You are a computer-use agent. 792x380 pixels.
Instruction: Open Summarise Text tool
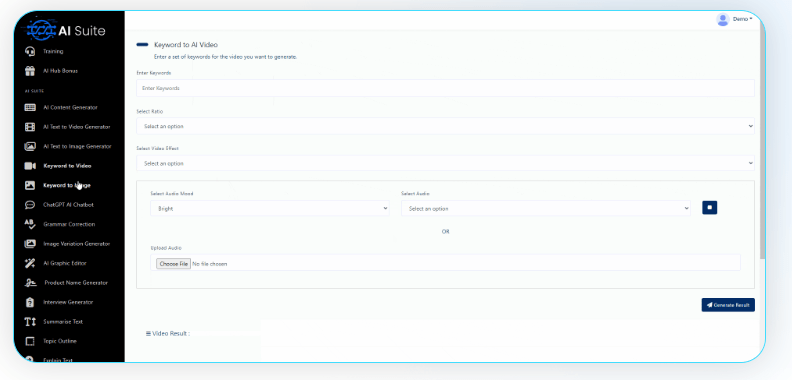[63, 321]
